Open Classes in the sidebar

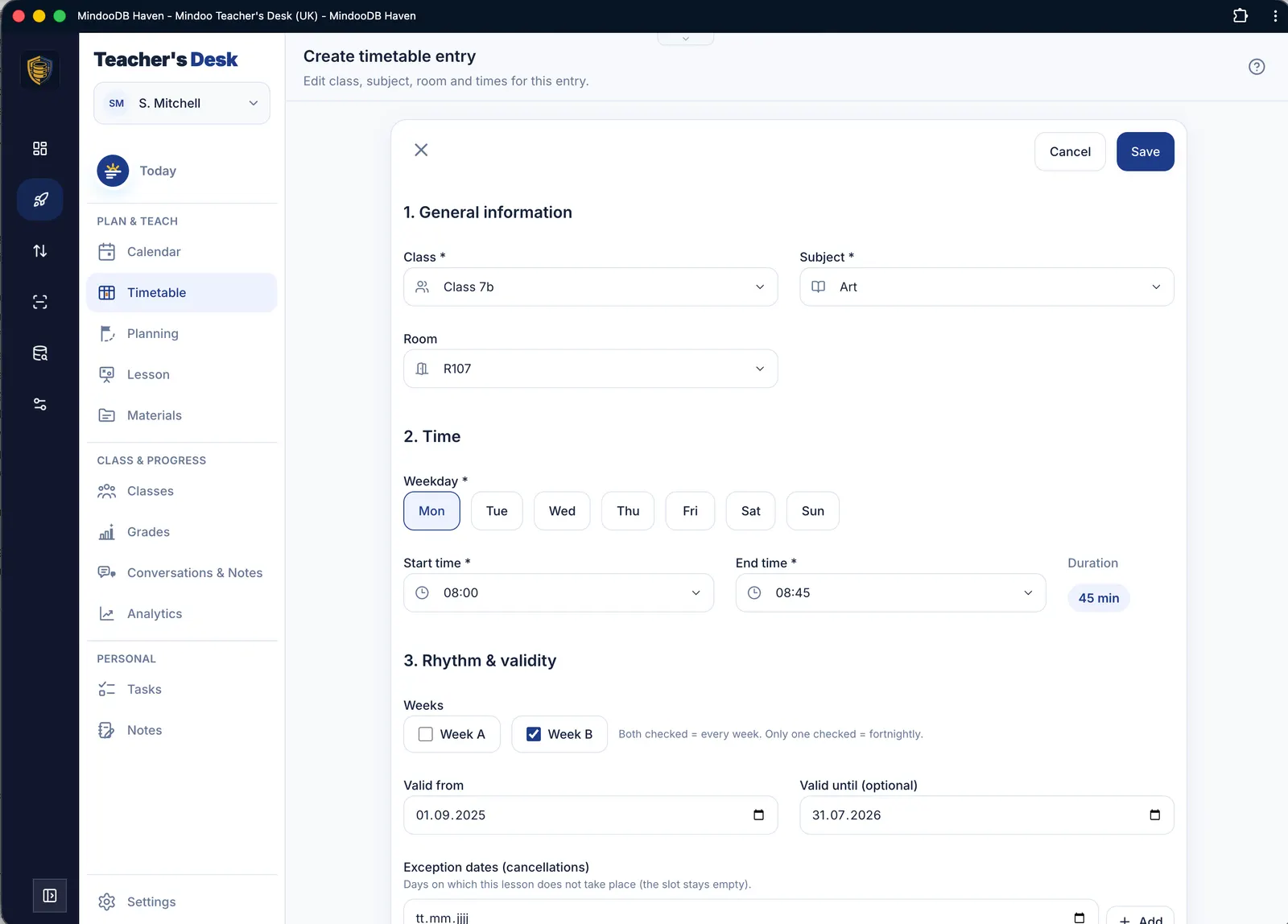pos(182,491)
